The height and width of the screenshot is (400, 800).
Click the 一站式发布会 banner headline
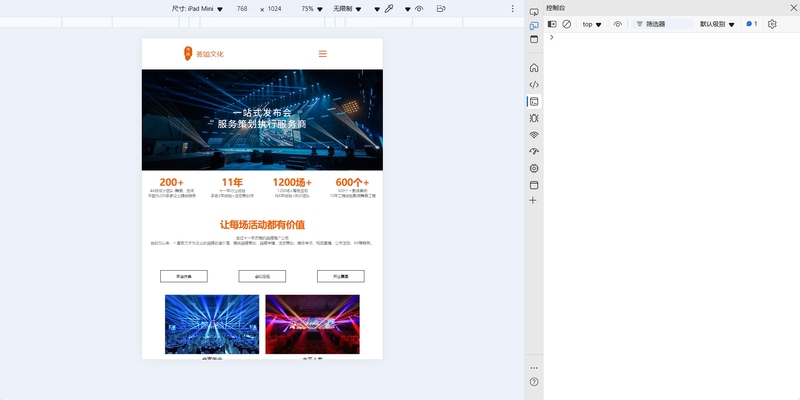coord(262,113)
